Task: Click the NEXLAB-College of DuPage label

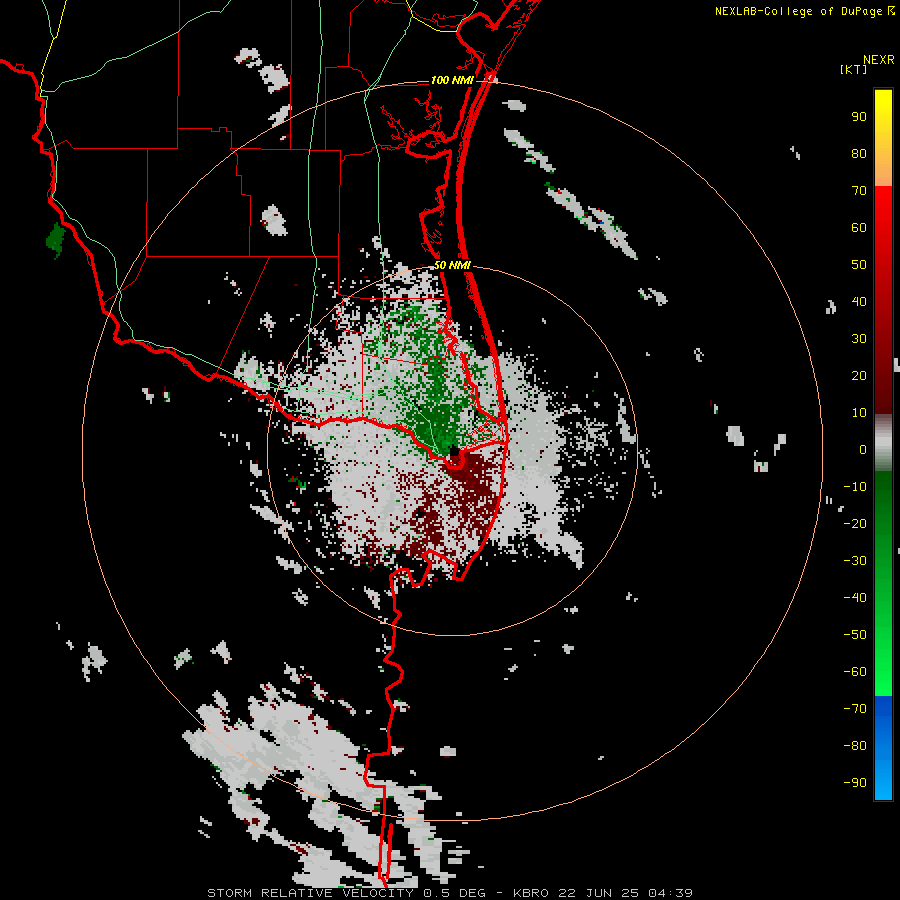Action: coord(798,11)
